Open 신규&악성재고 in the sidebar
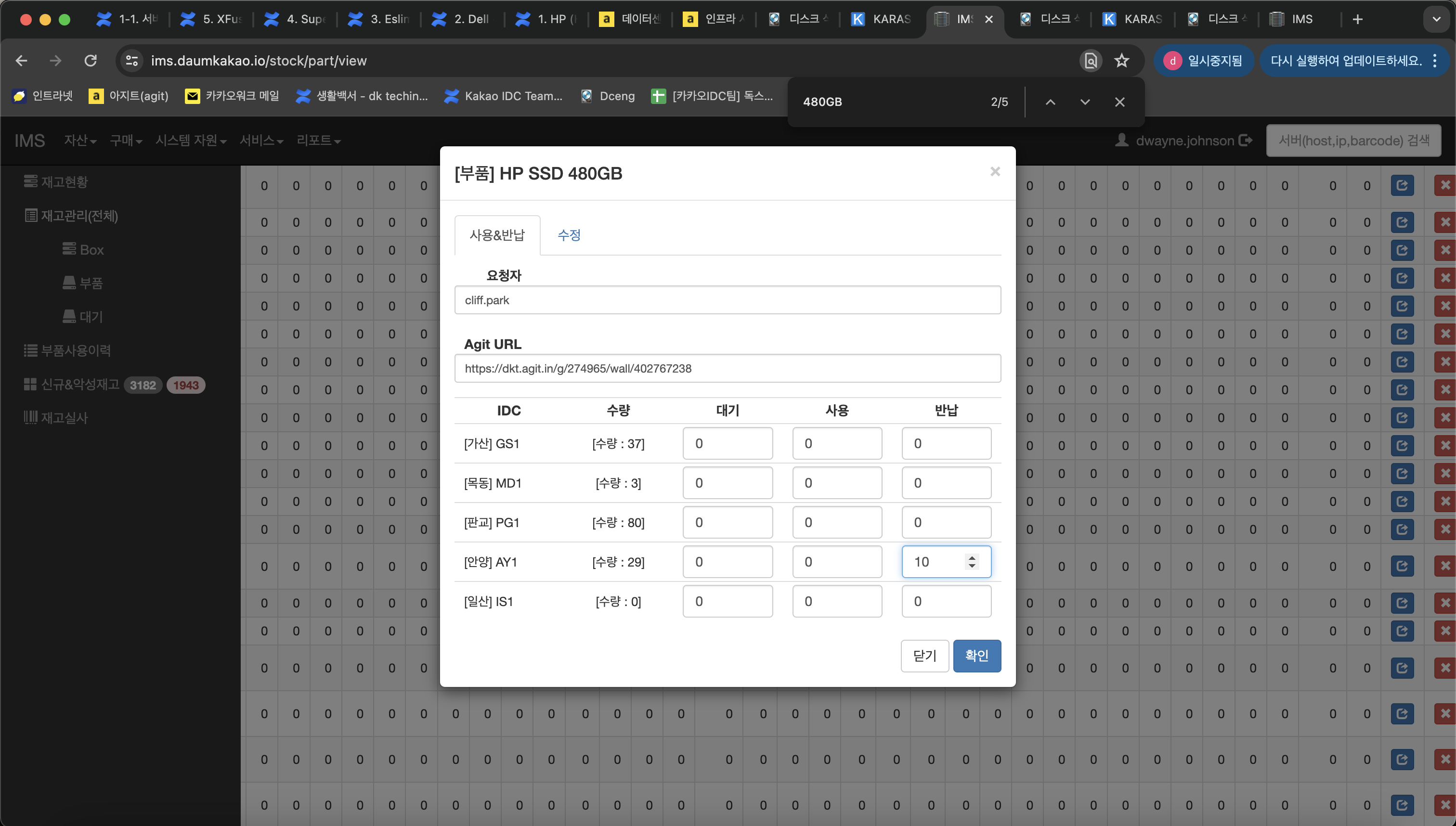This screenshot has width=1456, height=826. click(x=71, y=384)
